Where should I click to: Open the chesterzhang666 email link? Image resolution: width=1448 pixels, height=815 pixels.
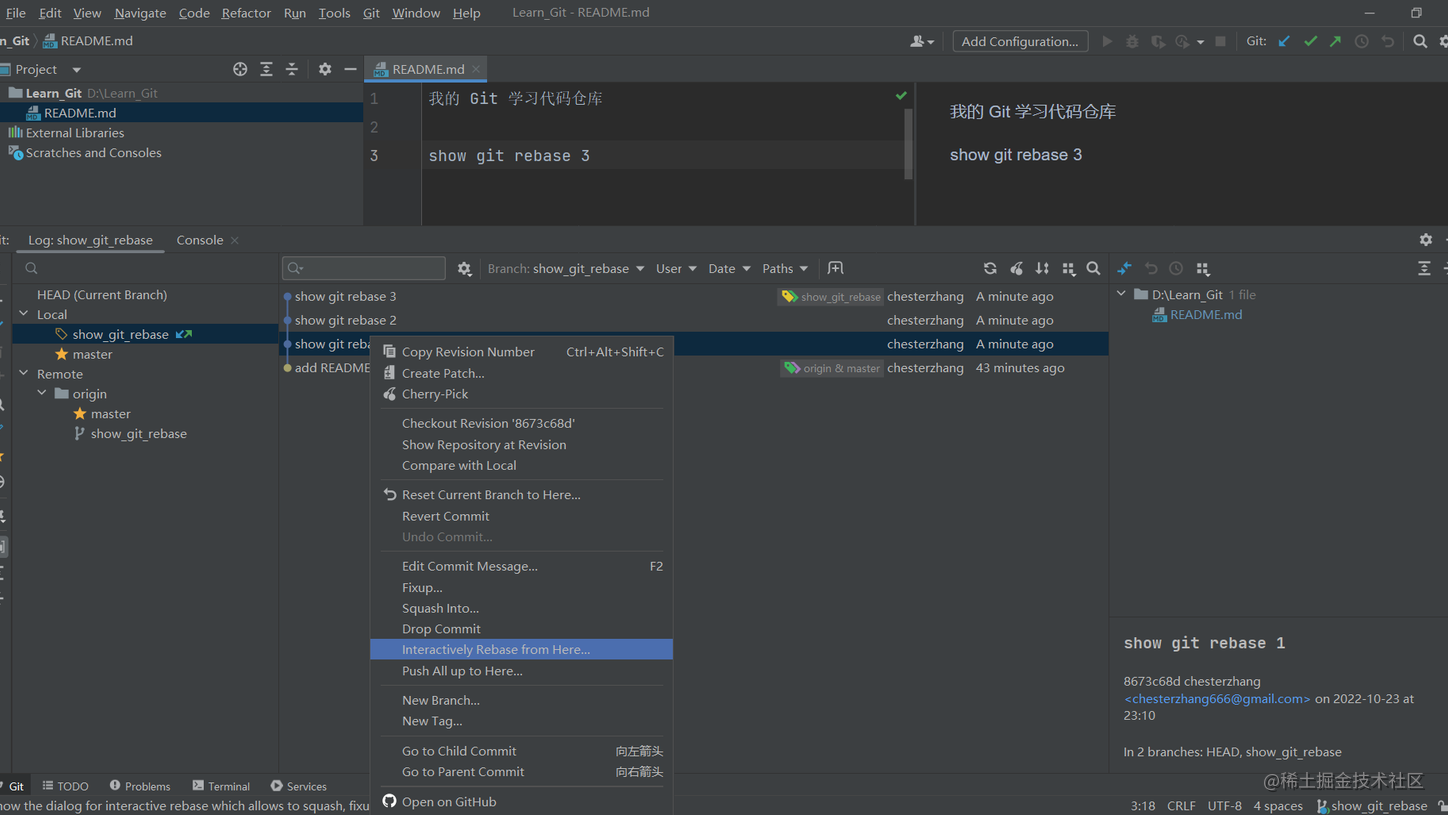1216,698
